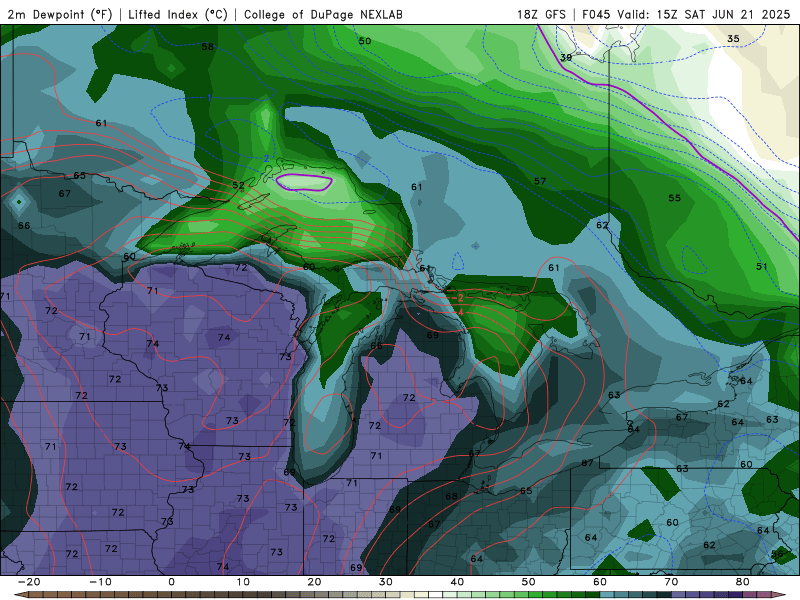Click the 40 label on the color scale
The height and width of the screenshot is (600, 800).
pyautogui.click(x=457, y=582)
